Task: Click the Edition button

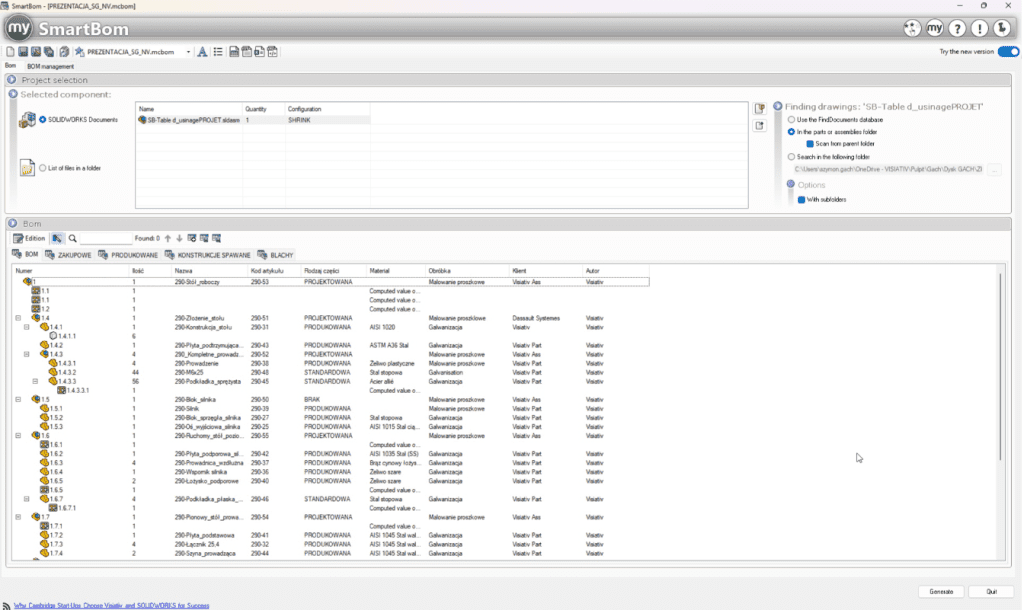Action: pos(29,238)
